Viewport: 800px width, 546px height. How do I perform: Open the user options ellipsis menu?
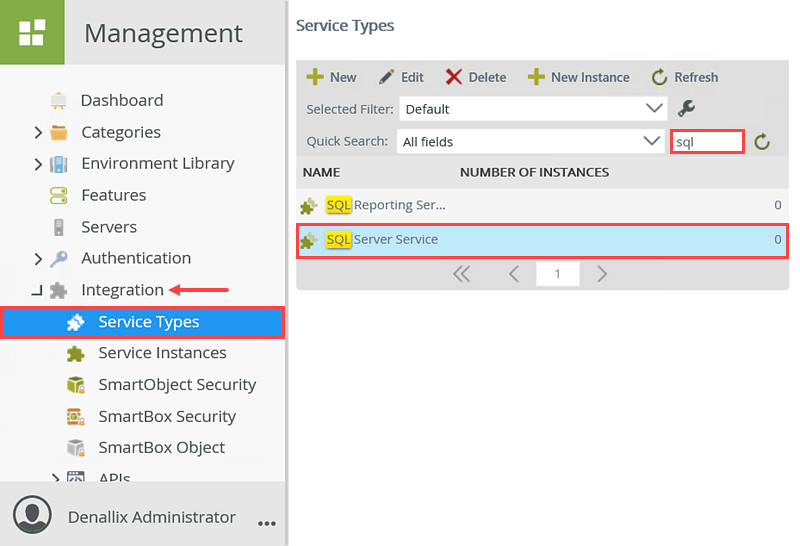266,521
